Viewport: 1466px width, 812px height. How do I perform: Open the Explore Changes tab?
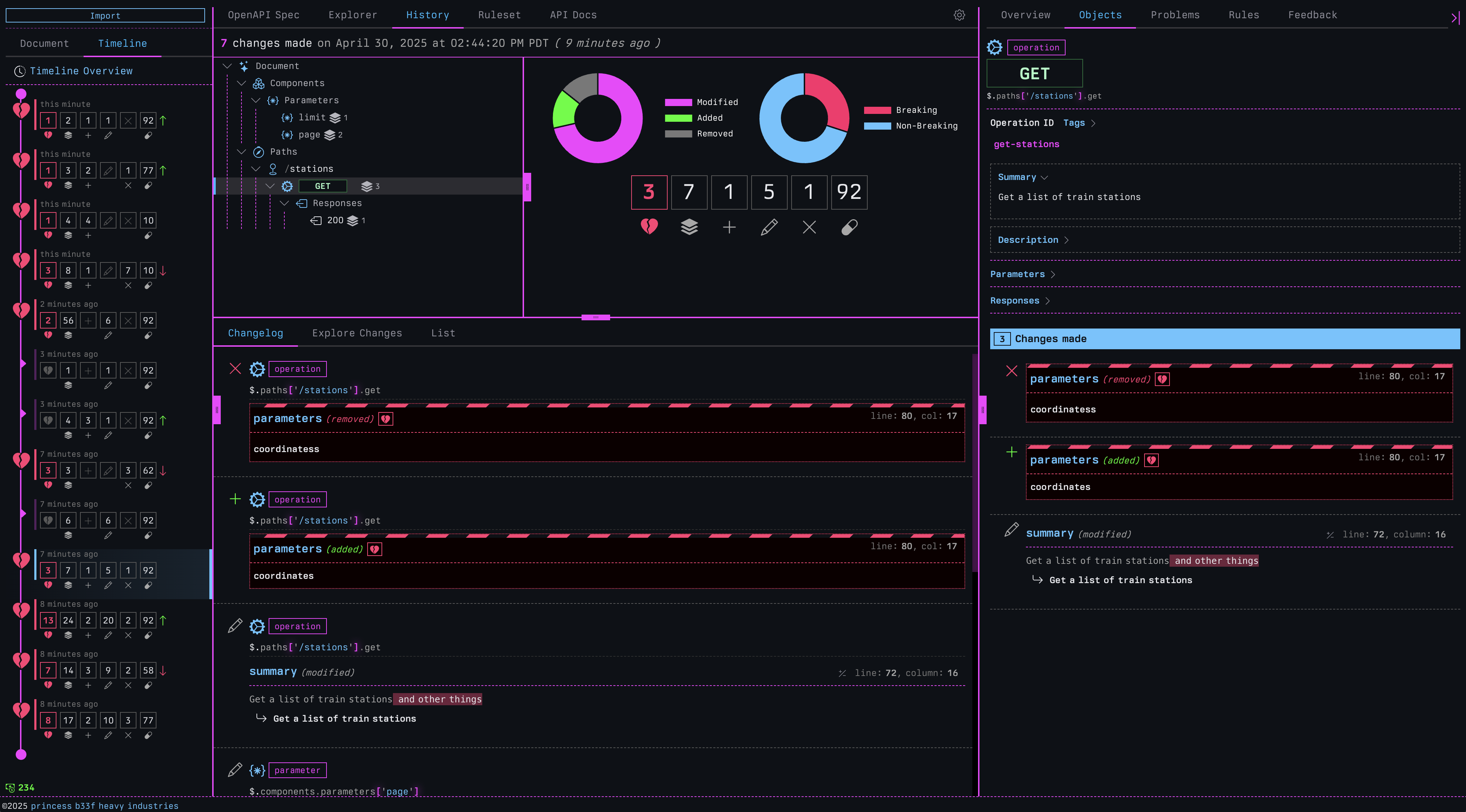(x=357, y=334)
